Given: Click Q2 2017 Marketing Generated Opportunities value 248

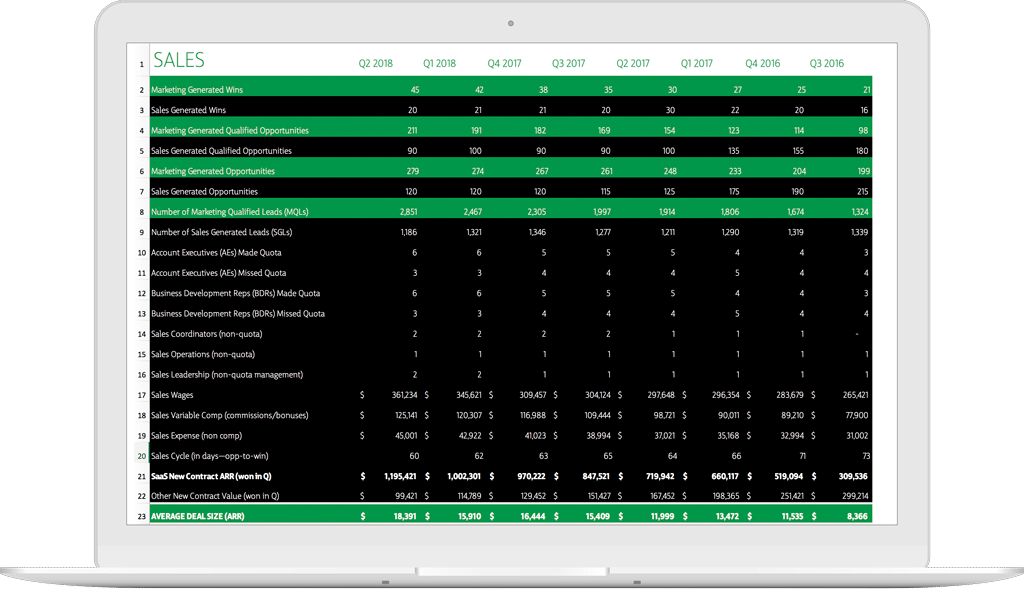Looking at the screenshot, I should pyautogui.click(x=669, y=171).
